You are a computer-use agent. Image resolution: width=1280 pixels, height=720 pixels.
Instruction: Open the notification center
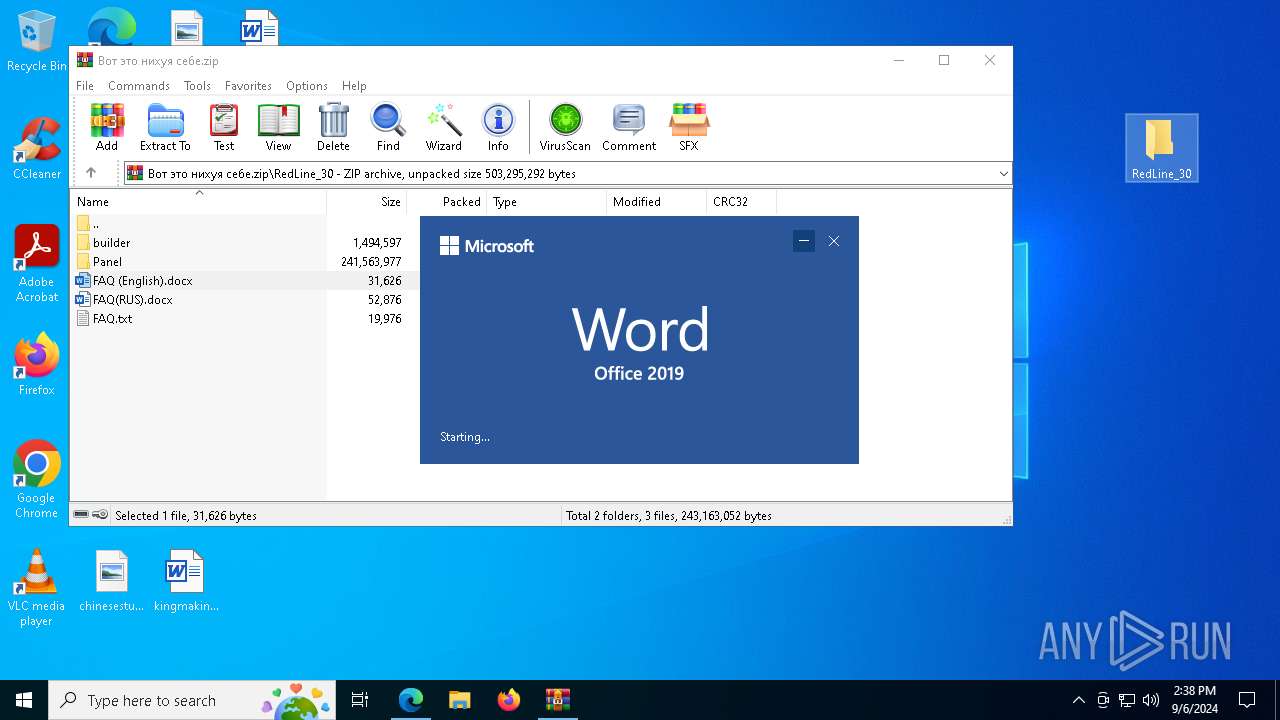[1247, 700]
